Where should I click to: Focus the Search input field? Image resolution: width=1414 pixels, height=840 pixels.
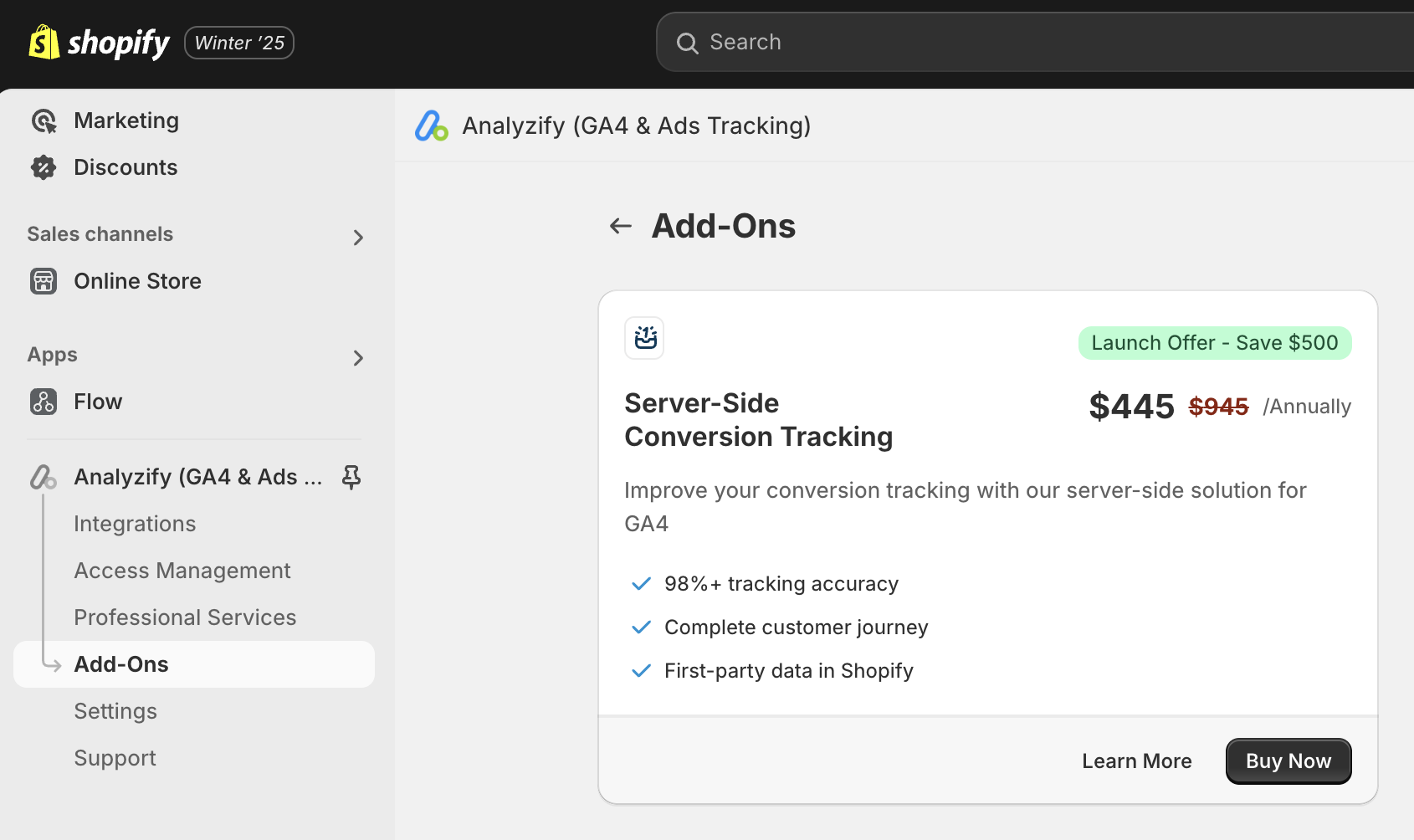(x=1035, y=42)
